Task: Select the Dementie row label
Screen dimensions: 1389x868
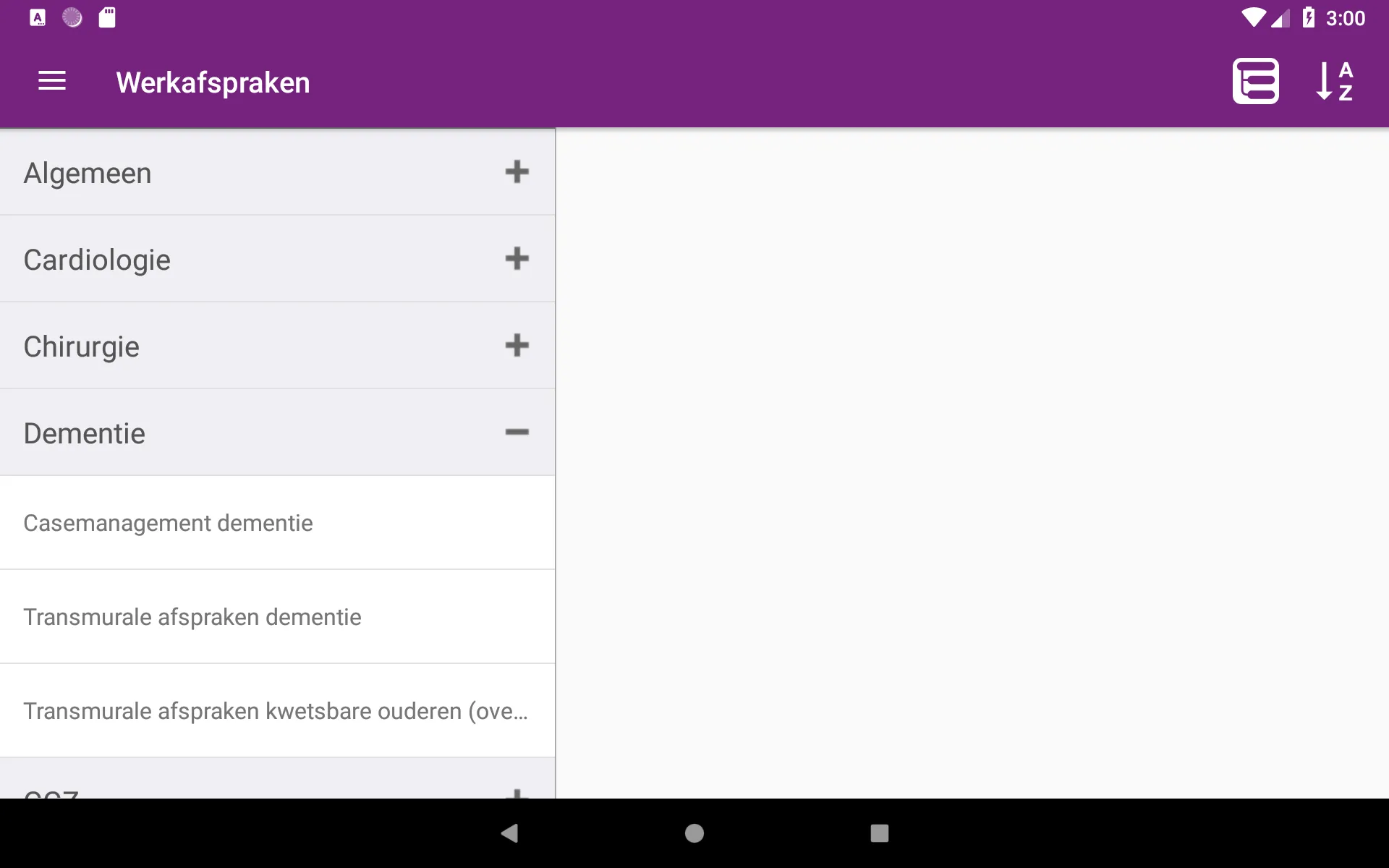Action: (x=84, y=434)
